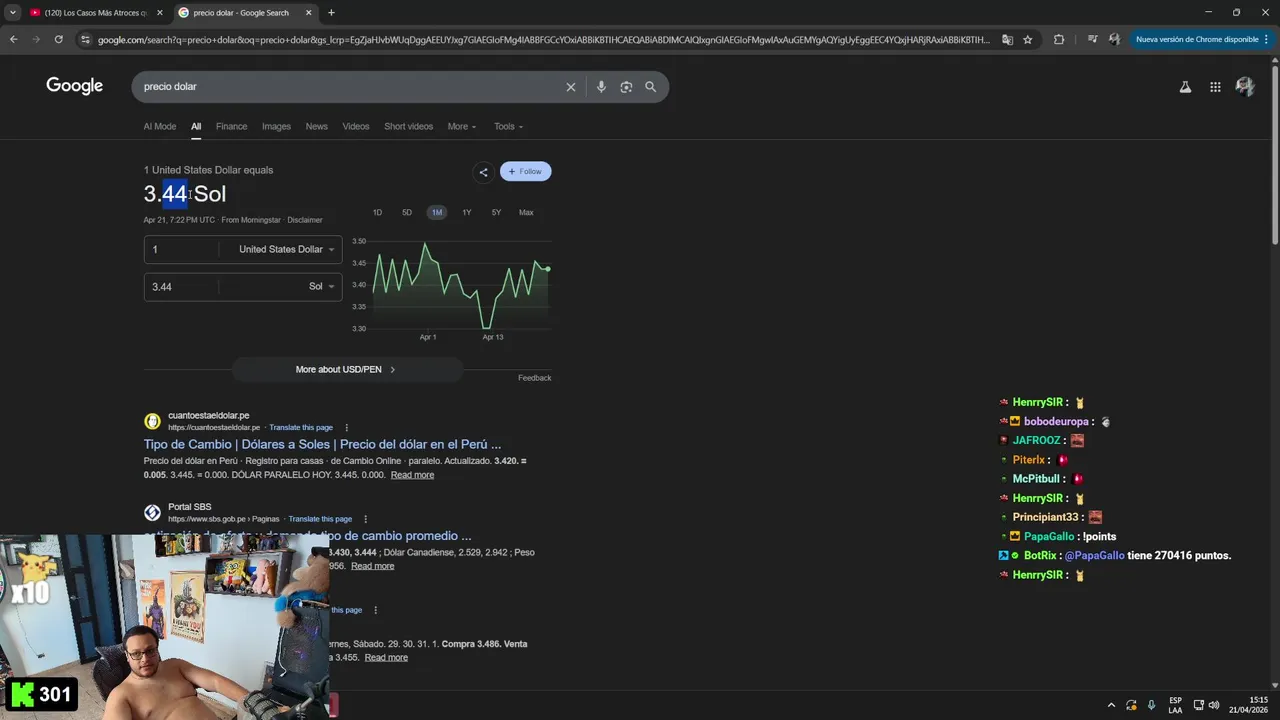The height and width of the screenshot is (720, 1280).
Task: Click the green price chart
Action: point(462,286)
